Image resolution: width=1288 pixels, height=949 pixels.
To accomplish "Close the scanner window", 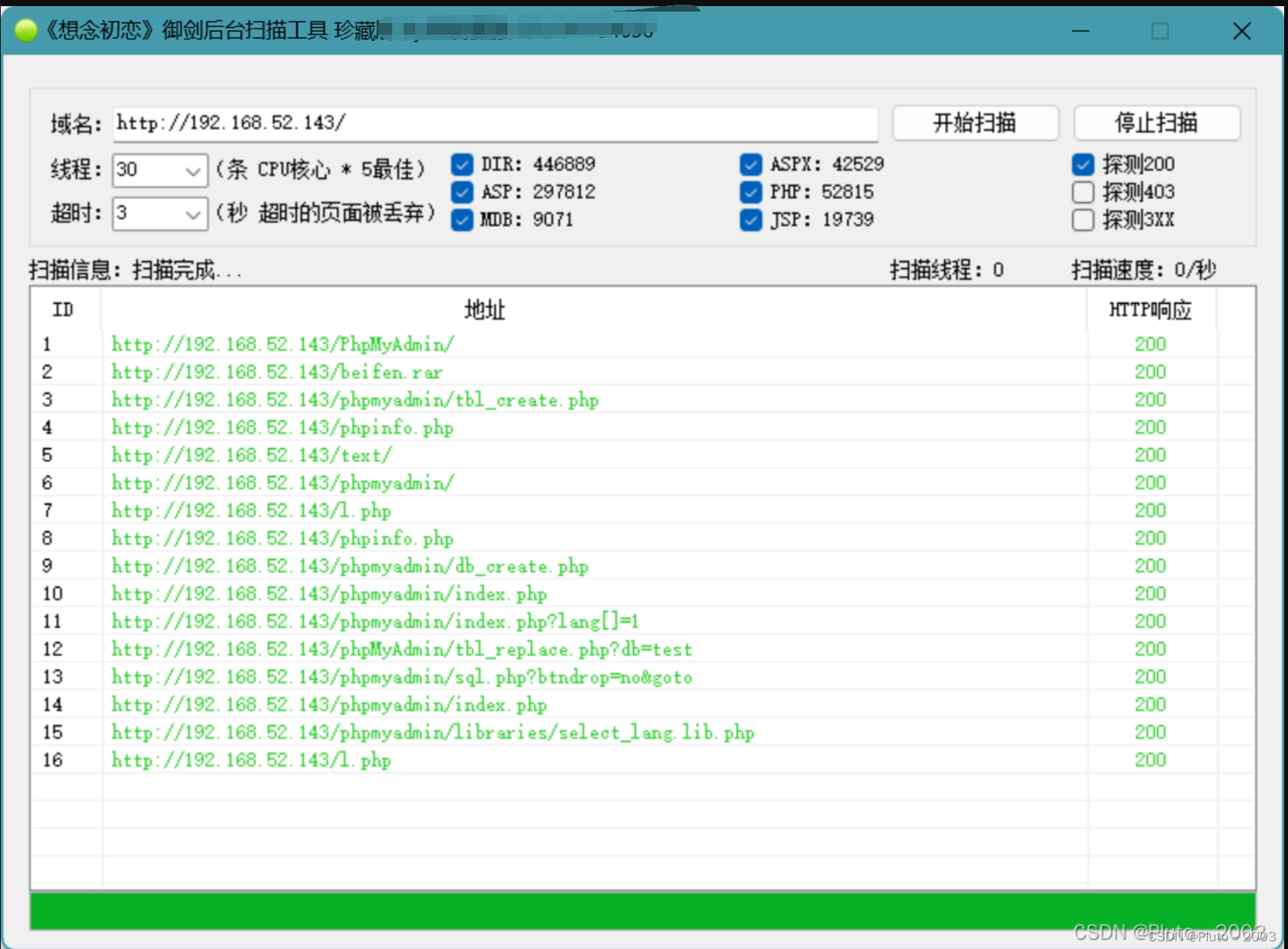I will tap(1242, 31).
